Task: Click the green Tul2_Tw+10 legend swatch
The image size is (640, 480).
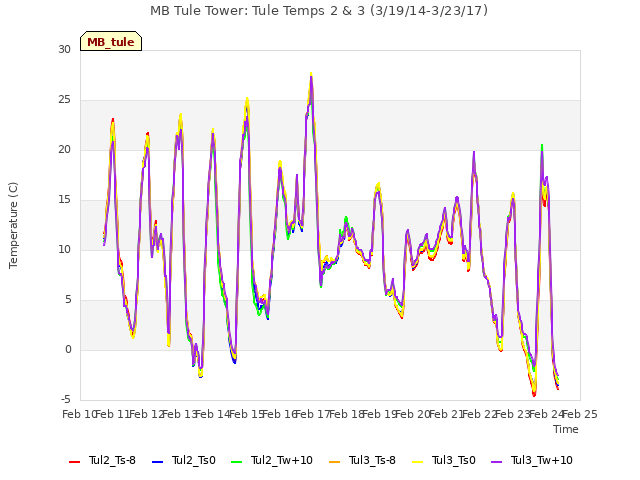Action: tap(236, 462)
